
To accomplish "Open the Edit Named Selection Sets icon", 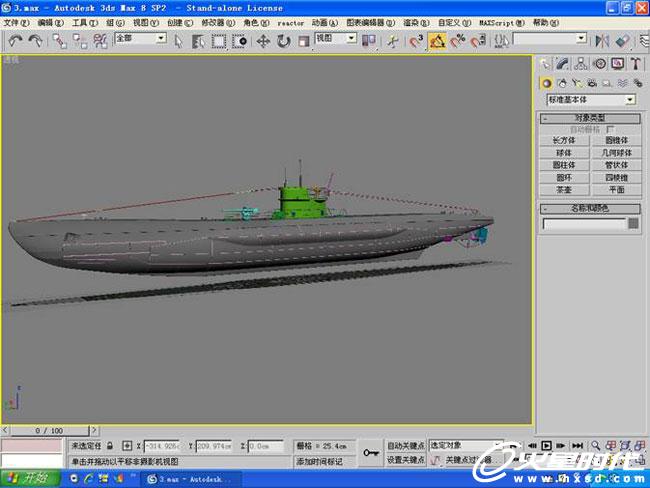I will [501, 41].
